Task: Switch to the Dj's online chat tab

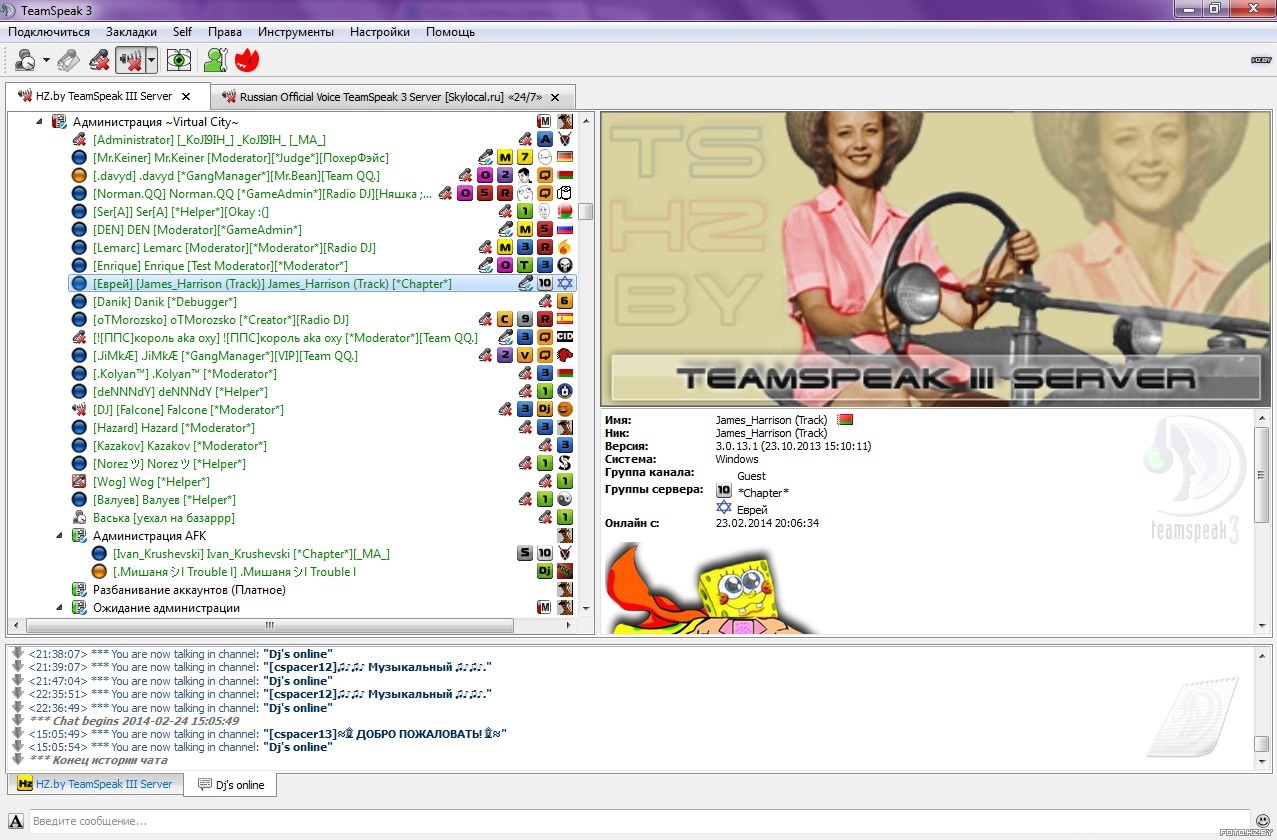Action: [231, 785]
